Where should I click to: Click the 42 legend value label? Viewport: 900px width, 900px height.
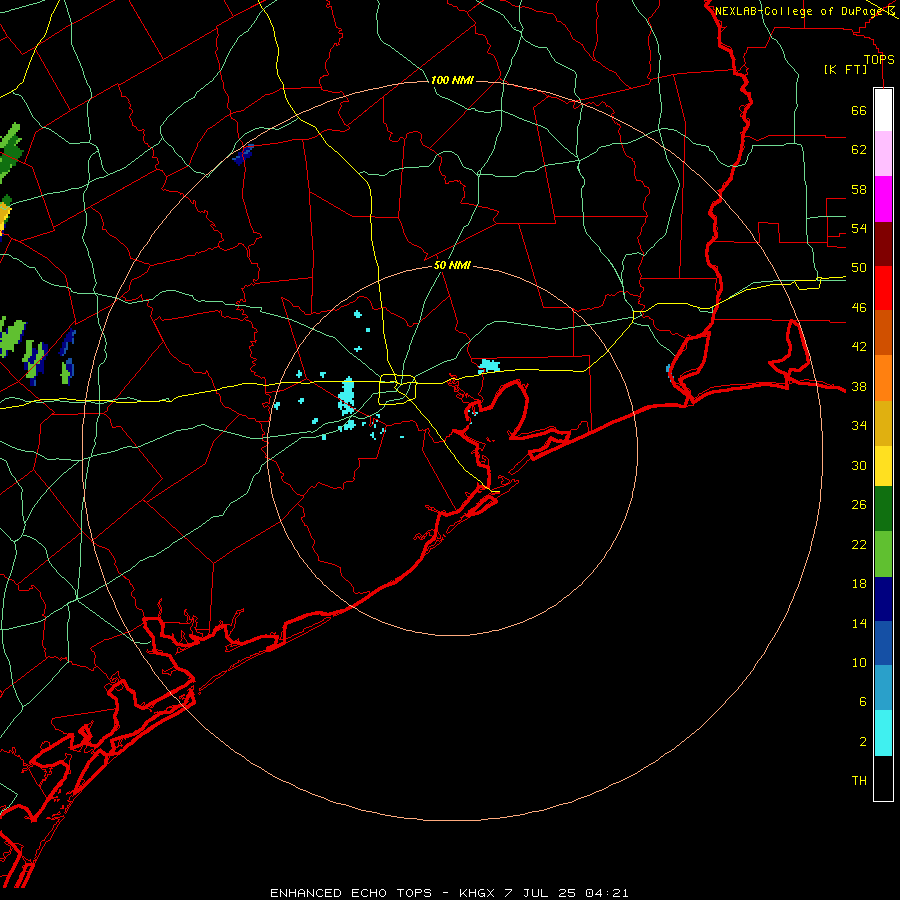[x=859, y=347]
